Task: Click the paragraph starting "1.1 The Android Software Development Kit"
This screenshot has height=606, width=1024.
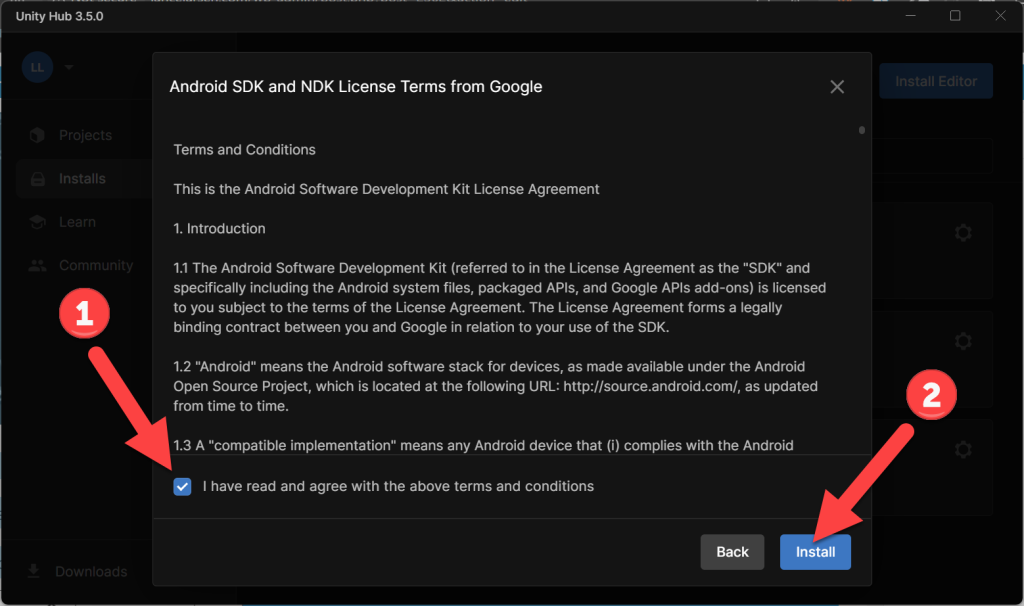Action: pyautogui.click(x=500, y=298)
